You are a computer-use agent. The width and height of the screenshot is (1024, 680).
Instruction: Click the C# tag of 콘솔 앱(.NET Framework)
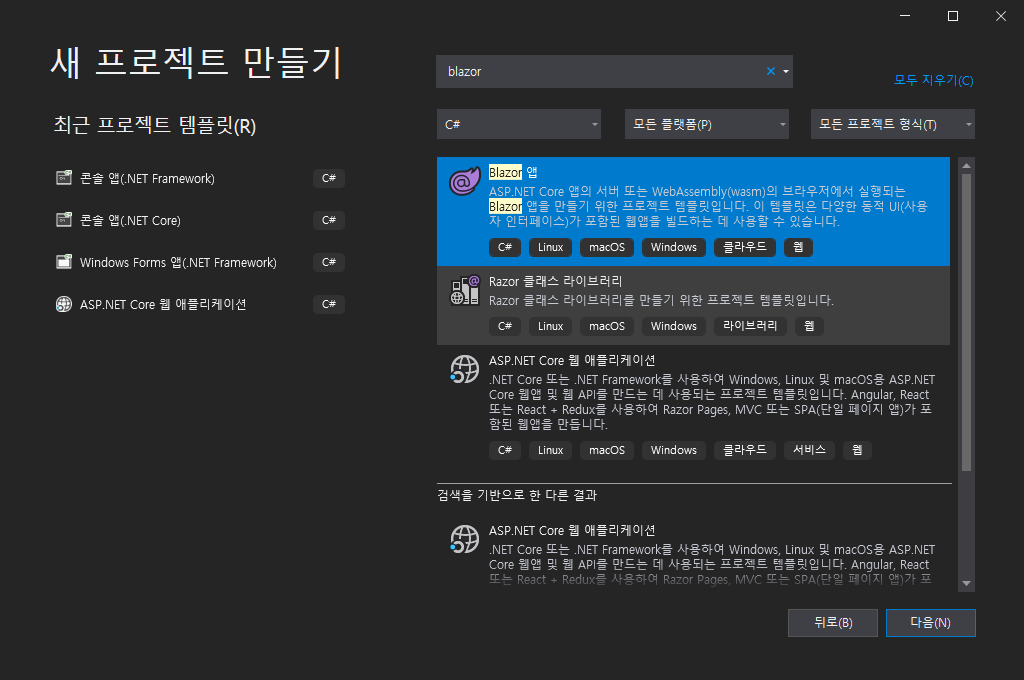pyautogui.click(x=328, y=178)
